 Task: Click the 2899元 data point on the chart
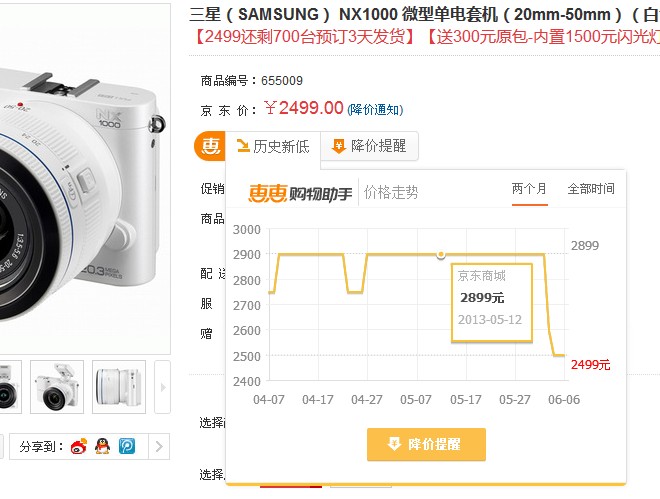pos(441,254)
